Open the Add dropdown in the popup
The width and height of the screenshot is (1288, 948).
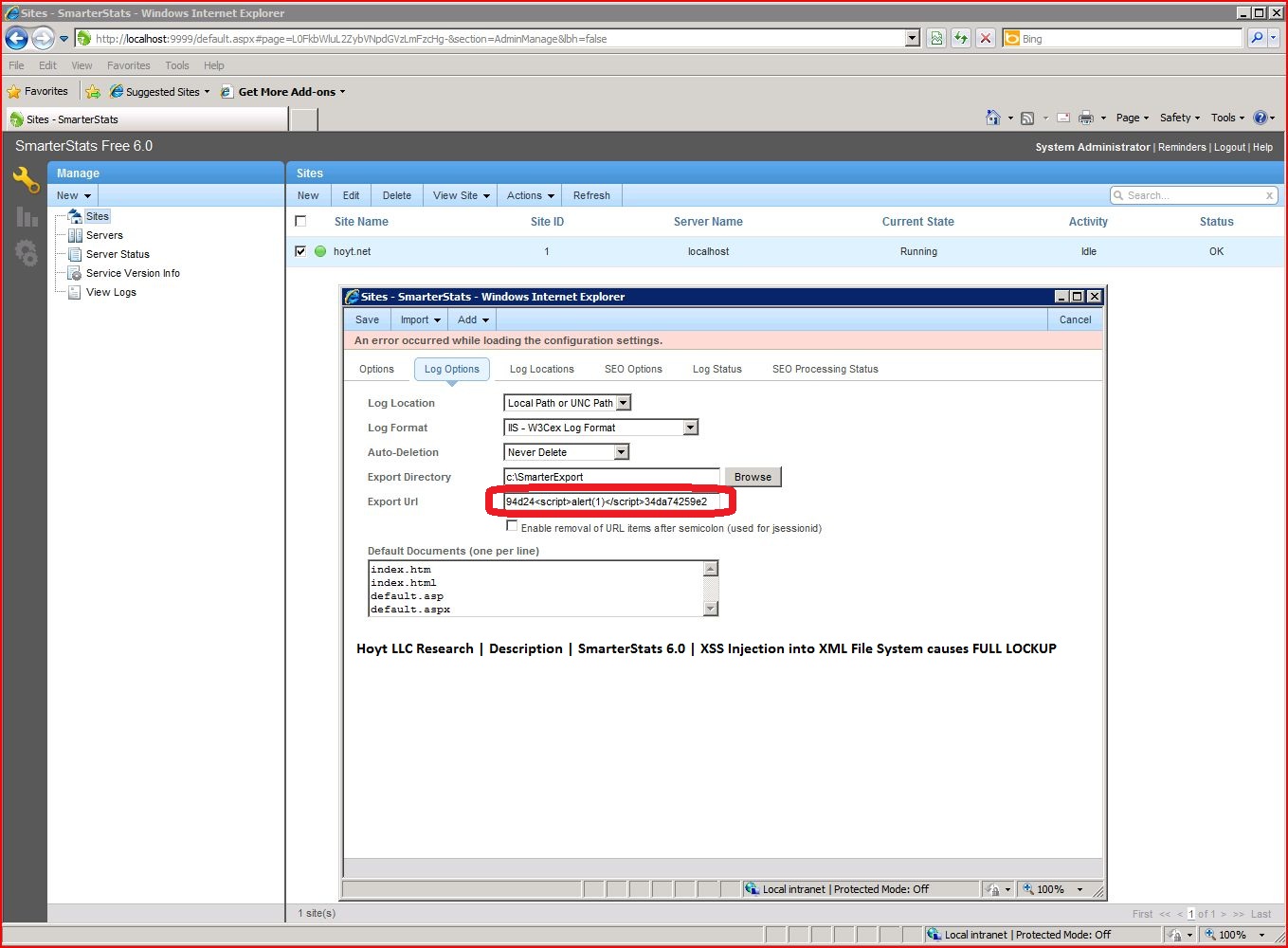point(473,319)
